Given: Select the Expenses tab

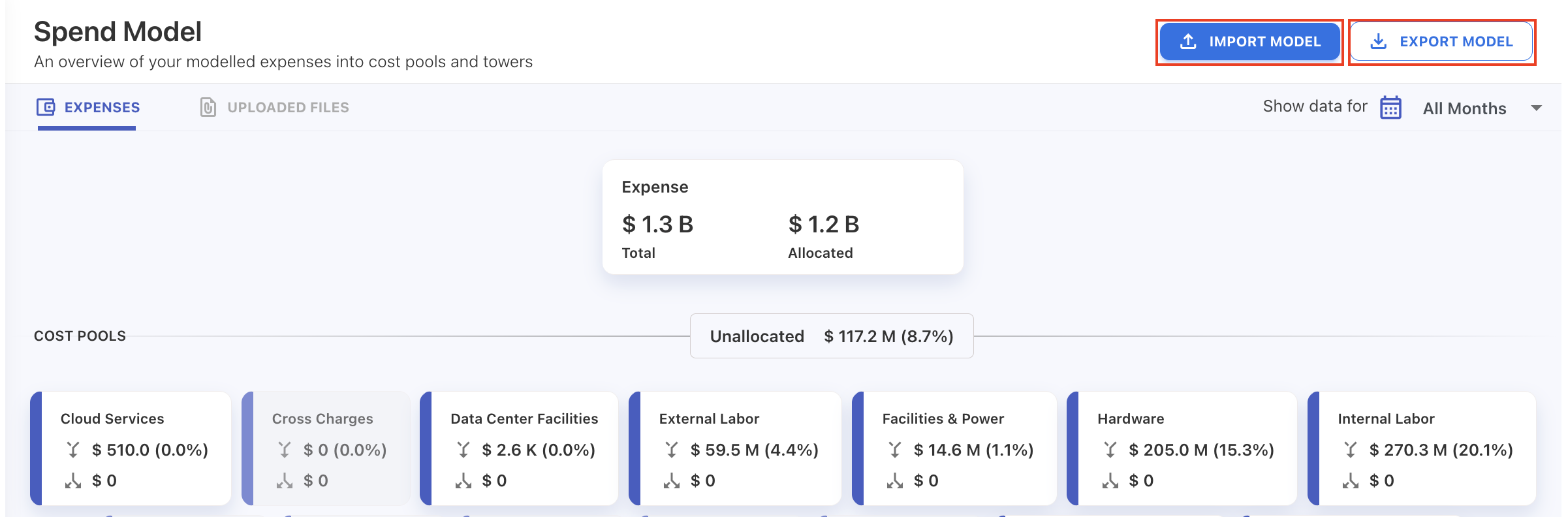Looking at the screenshot, I should point(101,108).
